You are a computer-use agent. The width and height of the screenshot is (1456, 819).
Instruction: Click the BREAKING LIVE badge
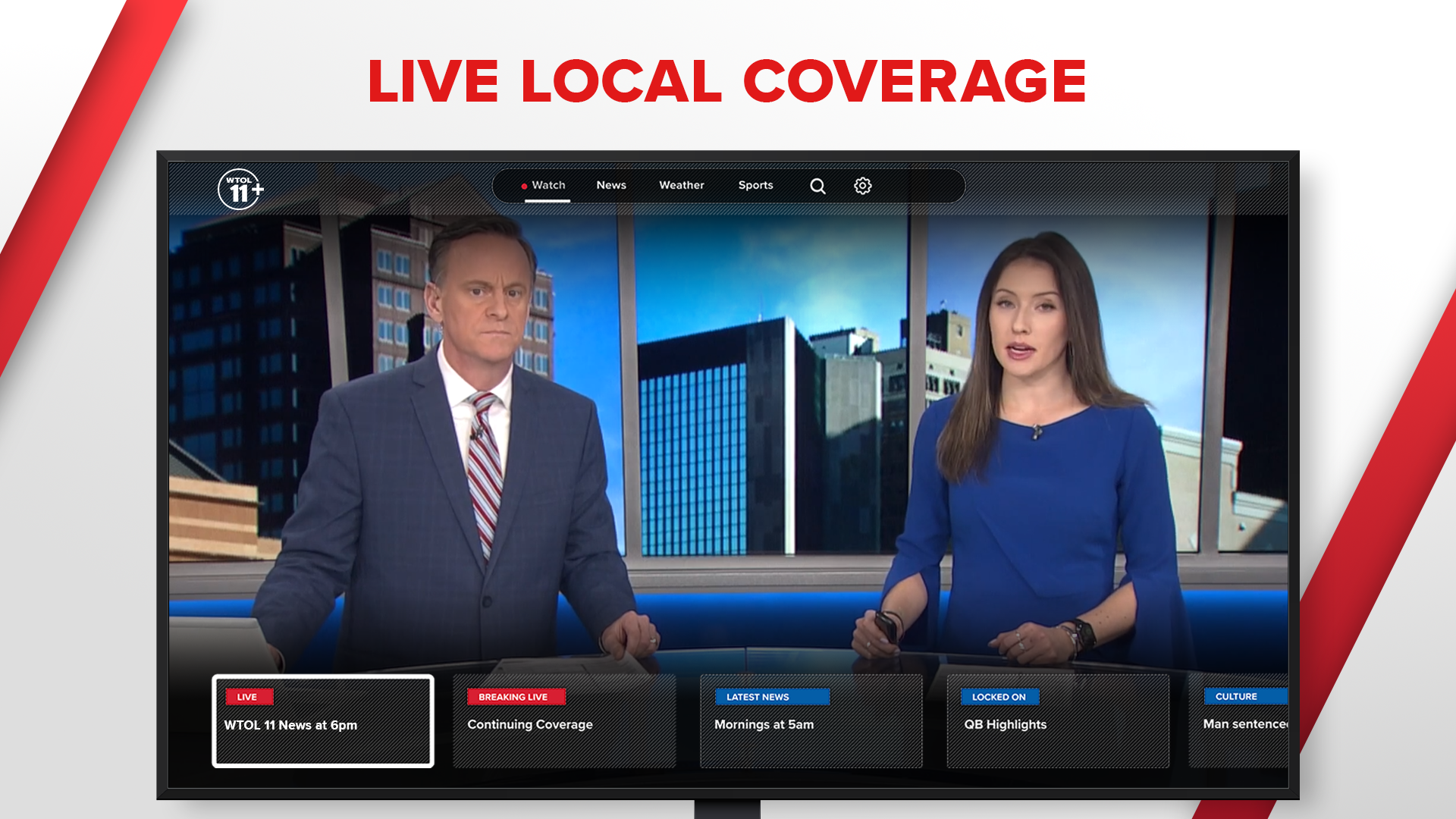coord(516,697)
